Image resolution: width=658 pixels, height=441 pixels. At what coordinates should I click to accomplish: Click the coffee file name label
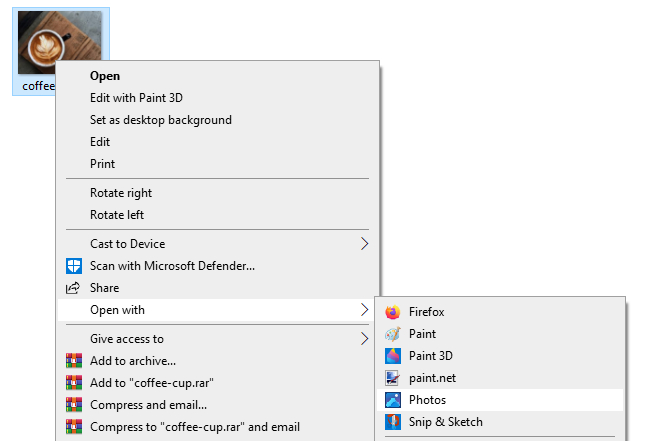coord(39,86)
